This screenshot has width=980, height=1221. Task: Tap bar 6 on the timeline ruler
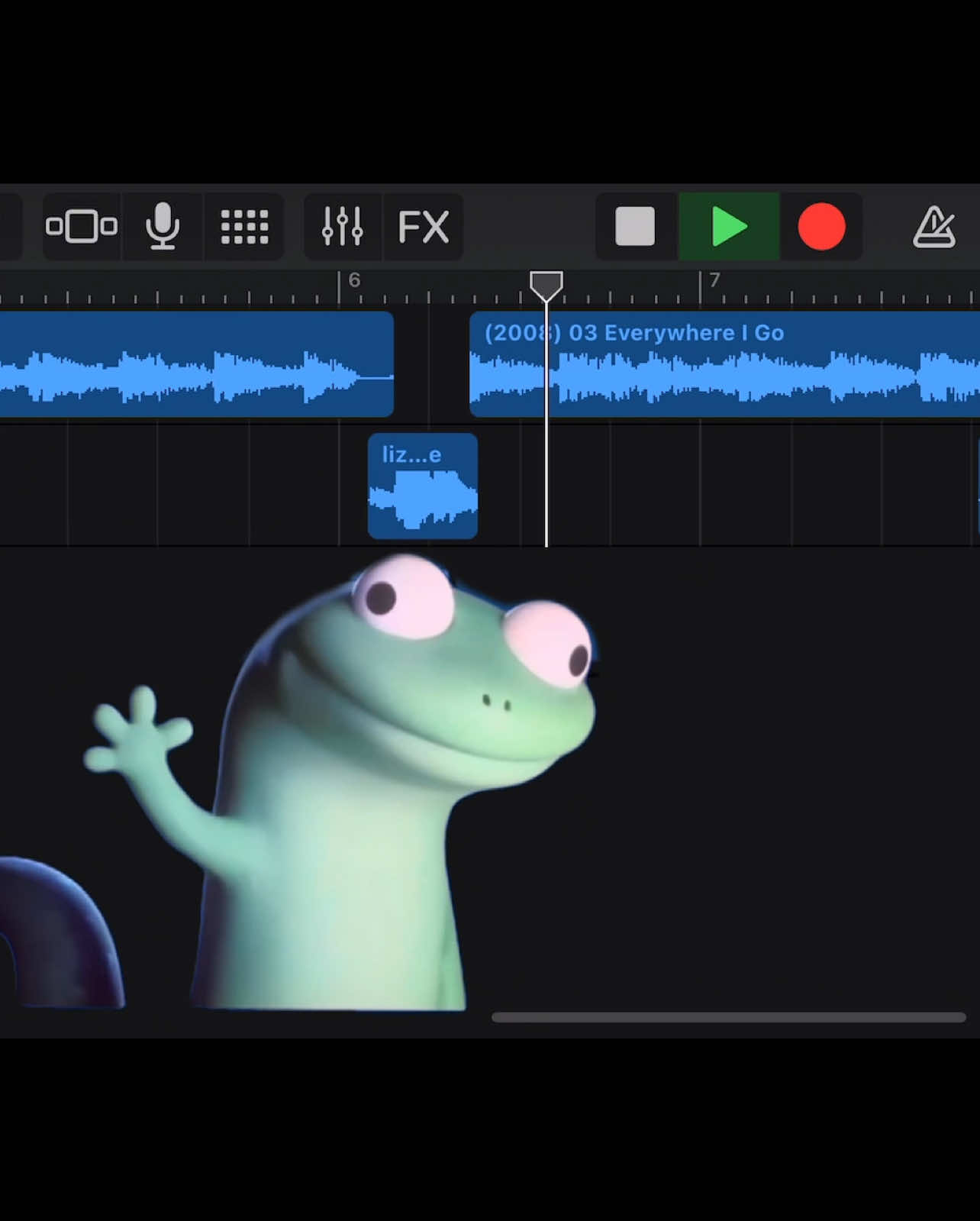tap(353, 281)
